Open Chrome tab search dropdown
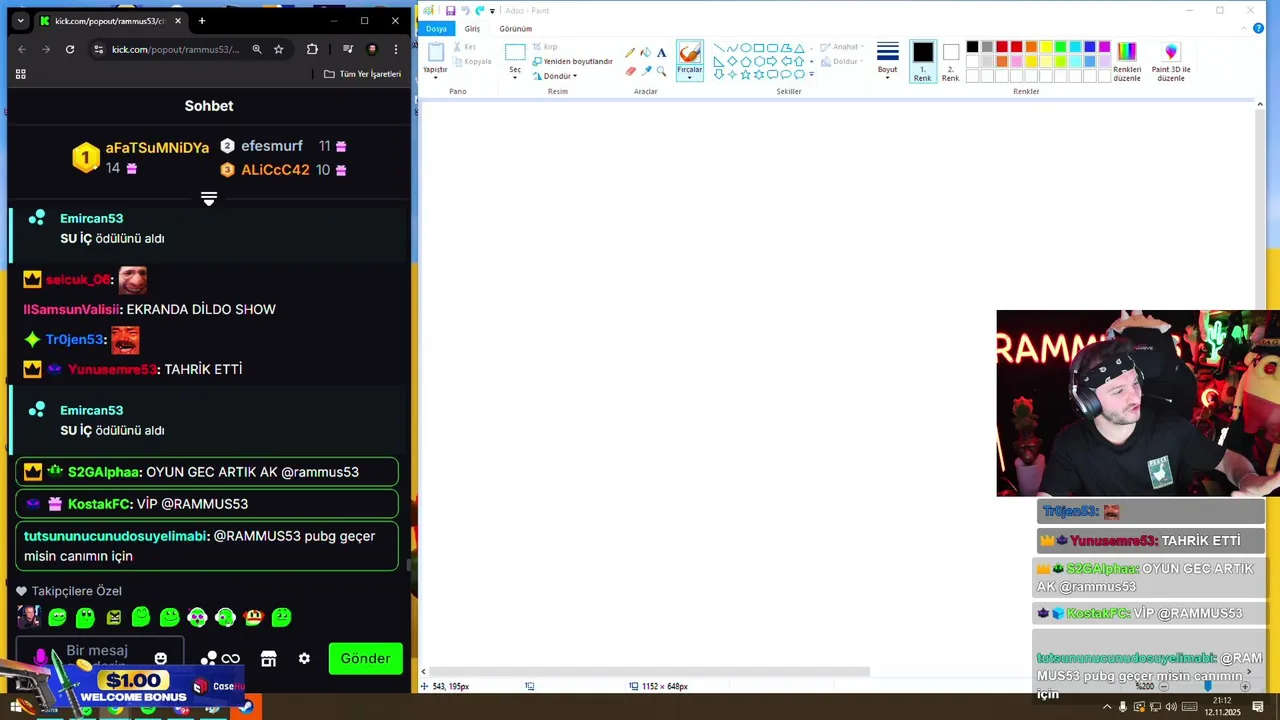Screen dimensions: 1280x720 click(x=20, y=21)
